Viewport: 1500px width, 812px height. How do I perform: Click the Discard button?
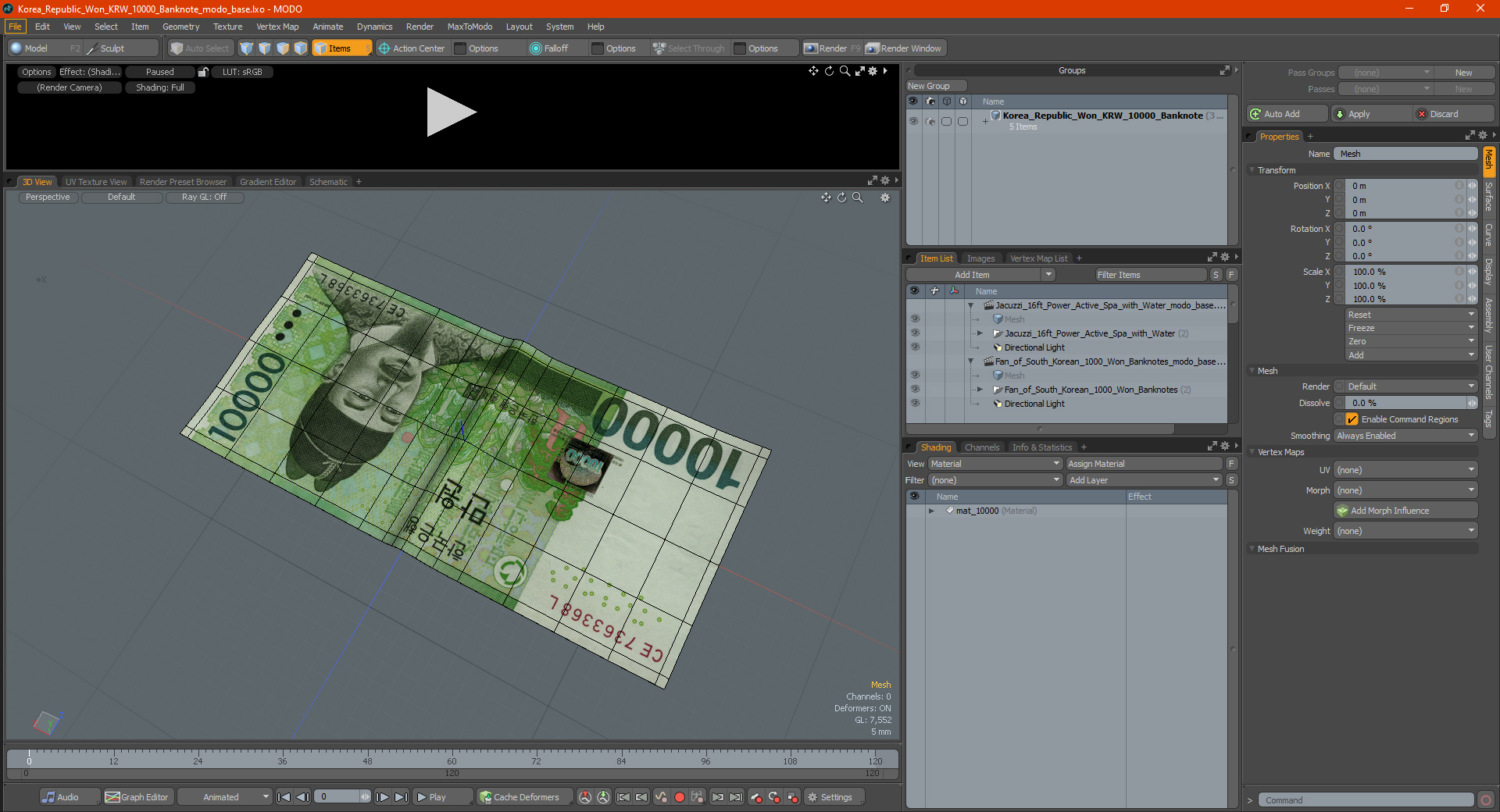pyautogui.click(x=1454, y=114)
